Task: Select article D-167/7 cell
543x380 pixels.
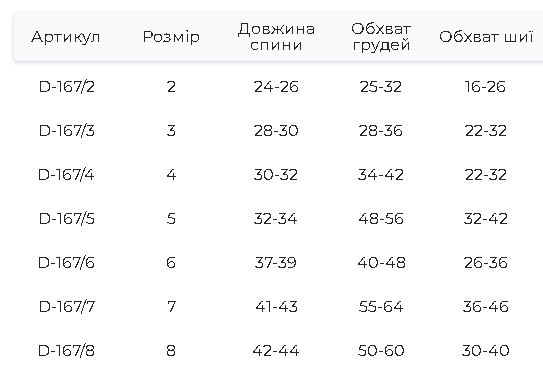Action: coord(66,307)
